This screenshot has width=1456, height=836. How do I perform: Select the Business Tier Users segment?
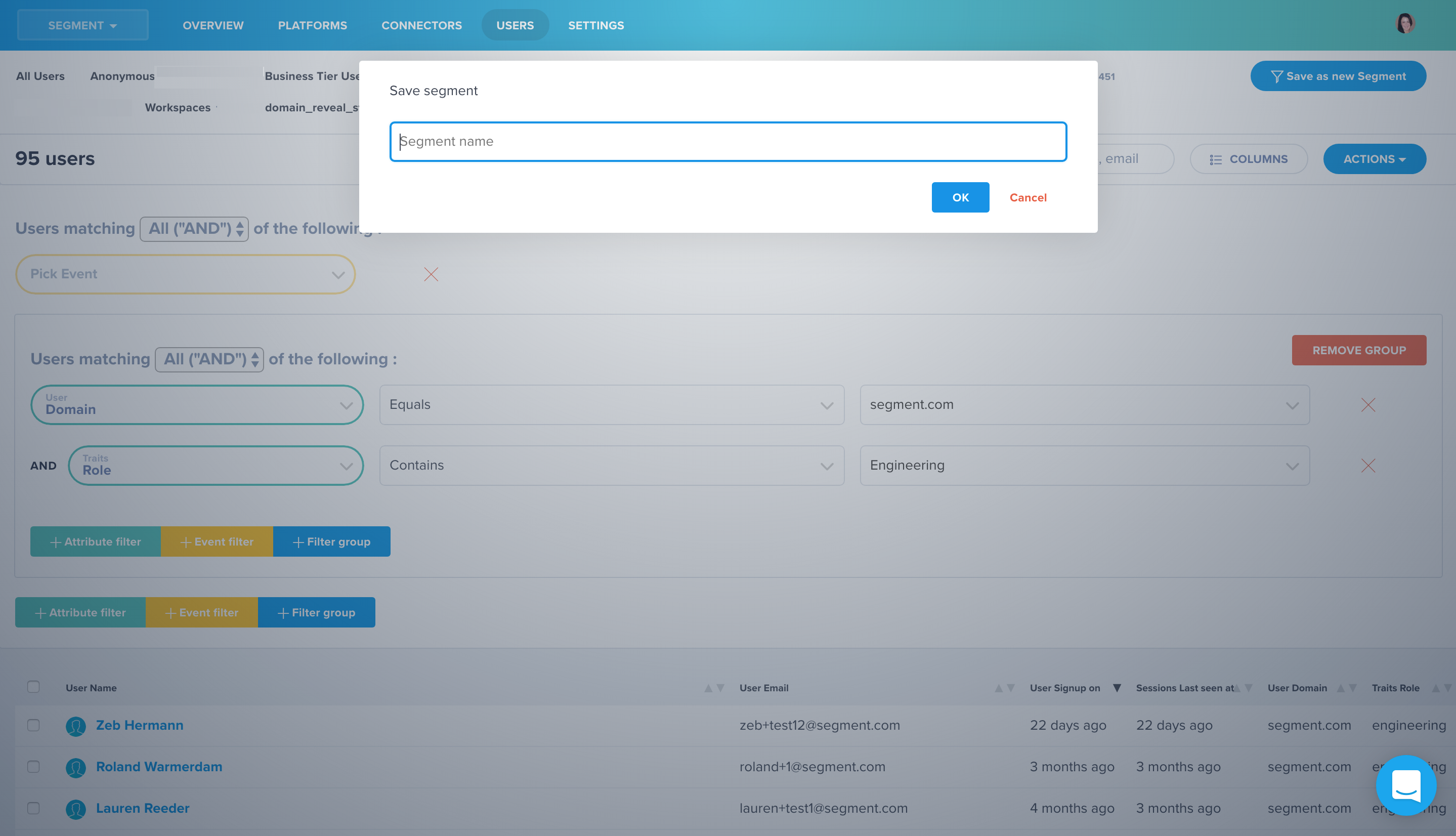click(x=312, y=76)
